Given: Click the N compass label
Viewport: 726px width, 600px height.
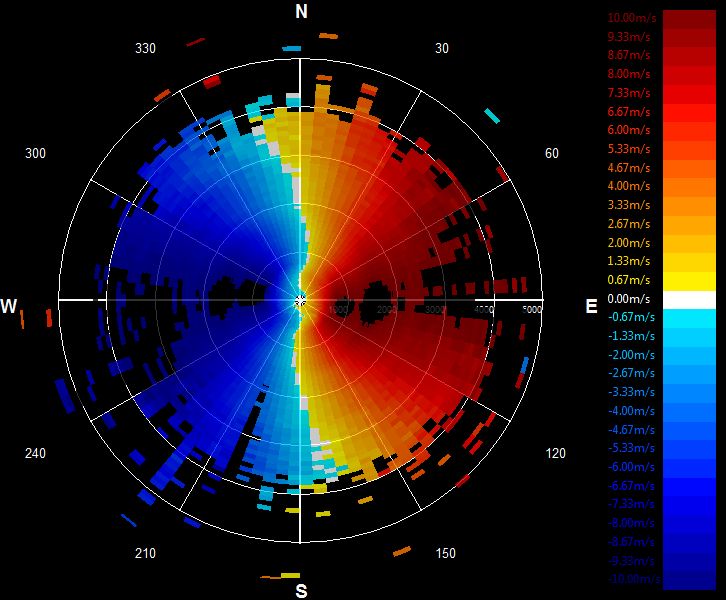Looking at the screenshot, I should tap(301, 12).
